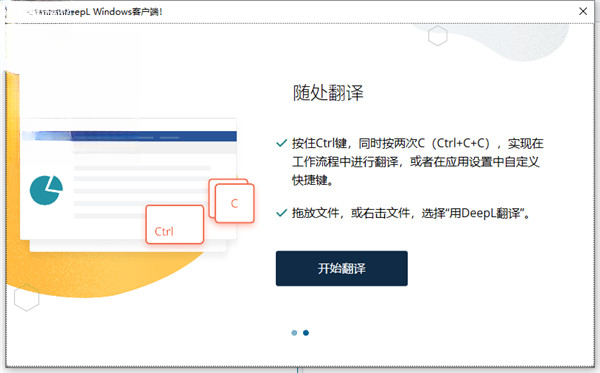This screenshot has width=600, height=373.
Task: Click the 随处翻译 heading
Action: click(x=328, y=93)
